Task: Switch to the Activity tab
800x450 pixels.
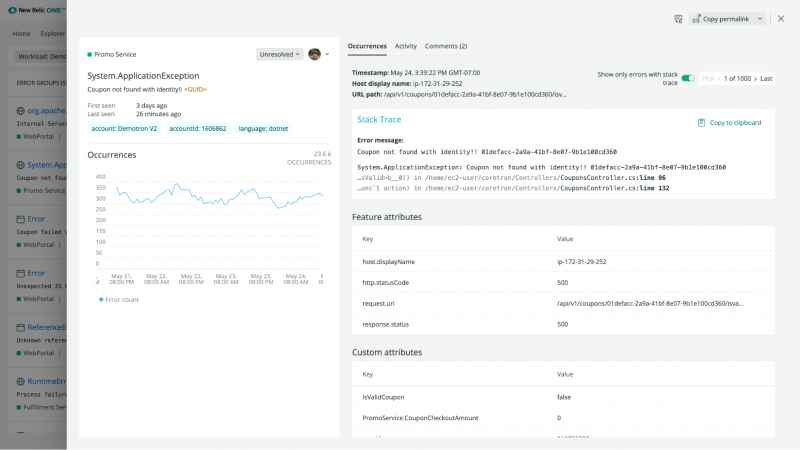Action: [406, 46]
